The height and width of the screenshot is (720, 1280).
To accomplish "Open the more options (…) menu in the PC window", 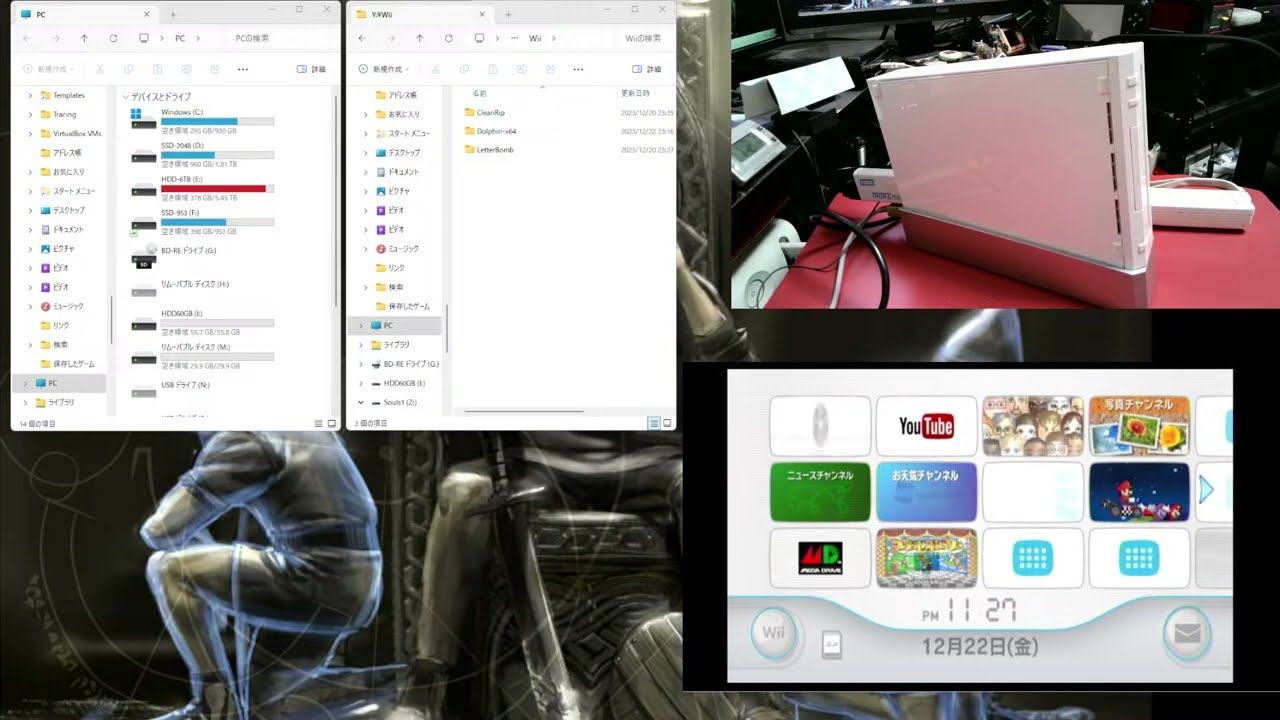I will 243,69.
